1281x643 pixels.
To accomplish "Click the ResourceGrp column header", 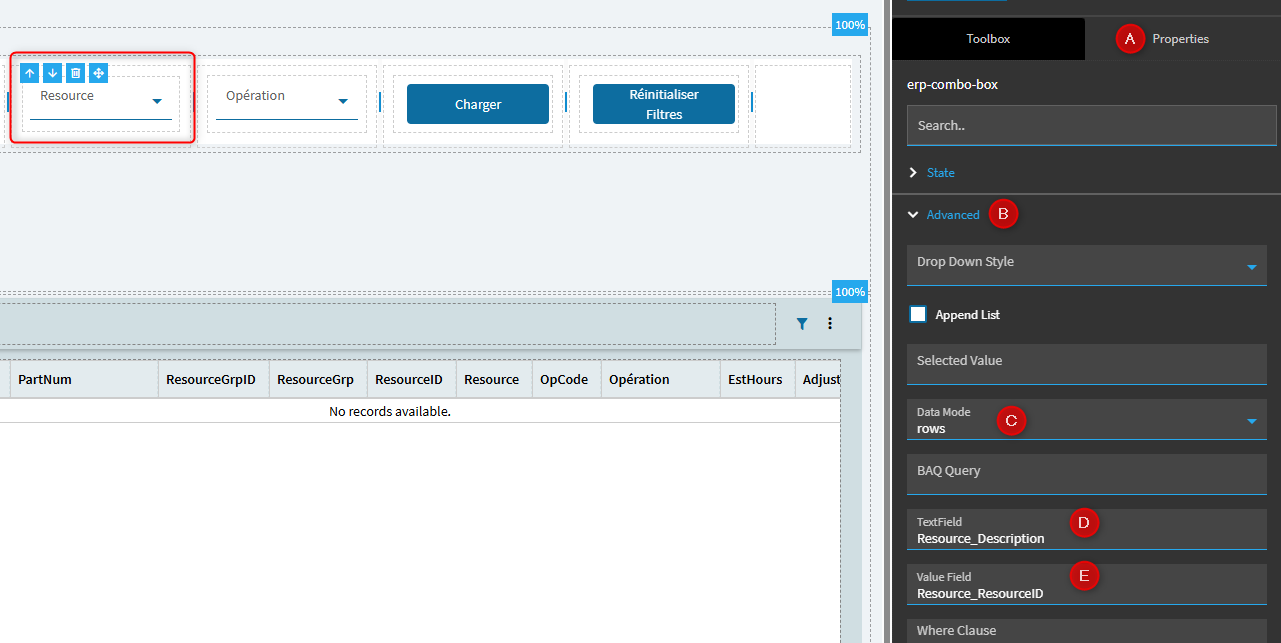I will [318, 380].
